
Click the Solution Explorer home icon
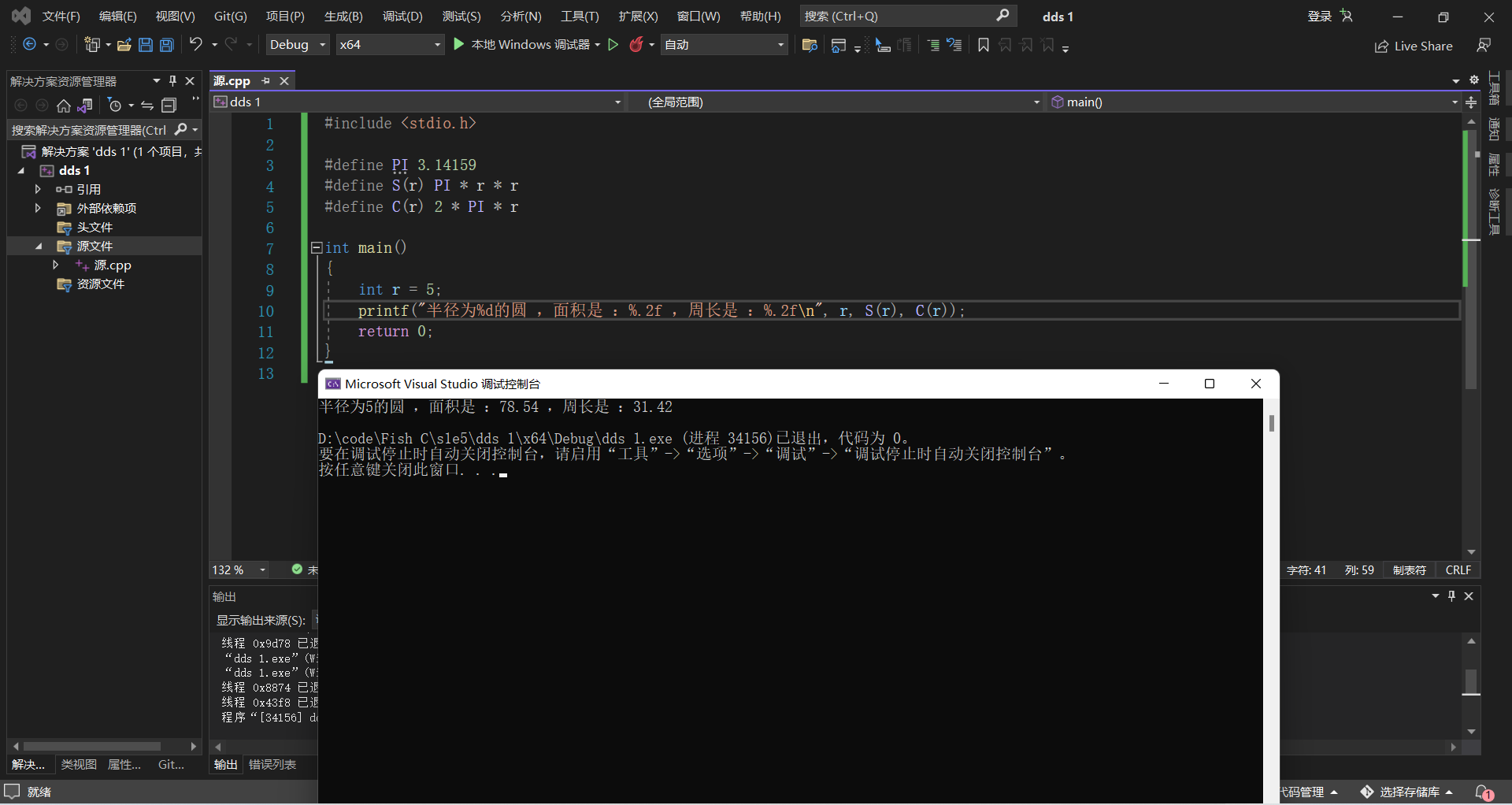tap(64, 106)
